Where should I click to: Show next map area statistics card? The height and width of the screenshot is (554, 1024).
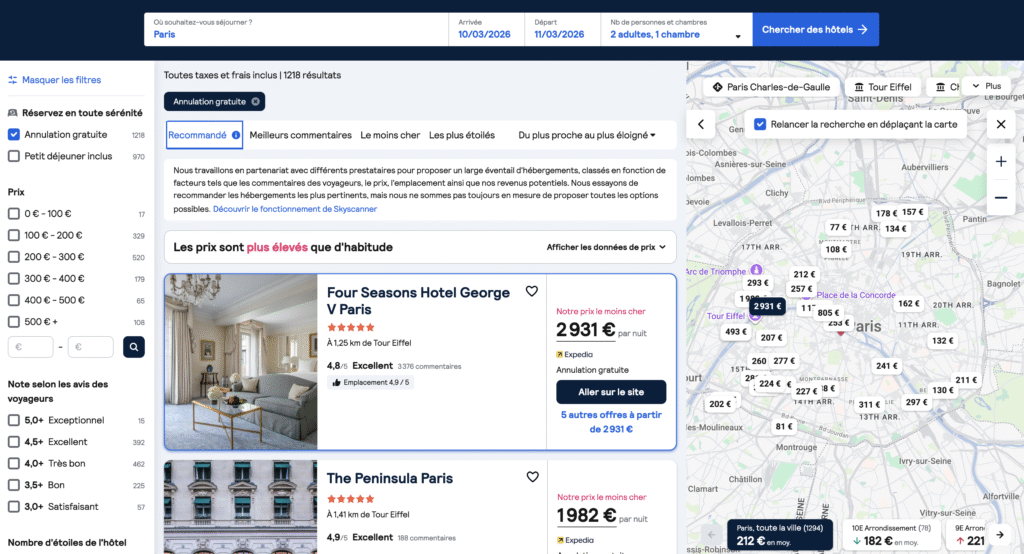tap(1000, 534)
